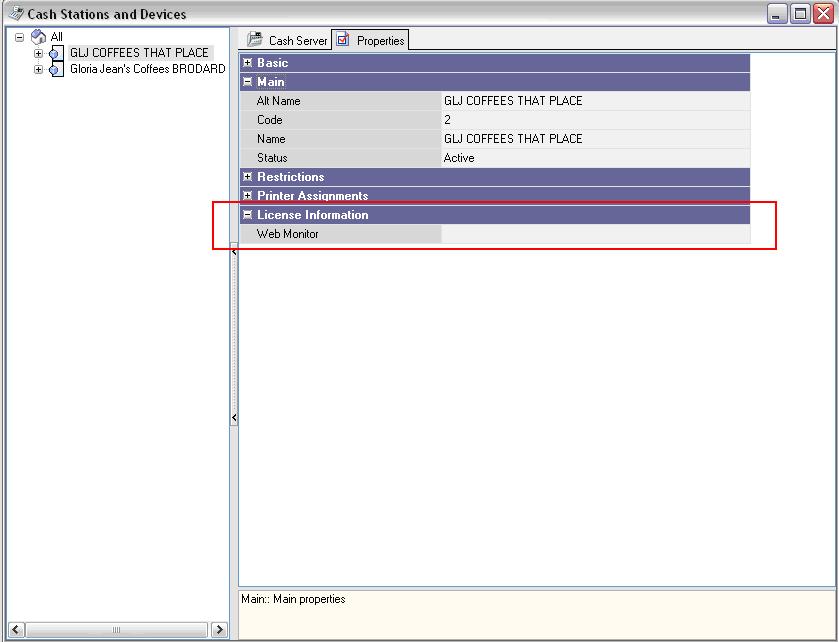
Task: Select the Code property label
Action: pyautogui.click(x=269, y=120)
